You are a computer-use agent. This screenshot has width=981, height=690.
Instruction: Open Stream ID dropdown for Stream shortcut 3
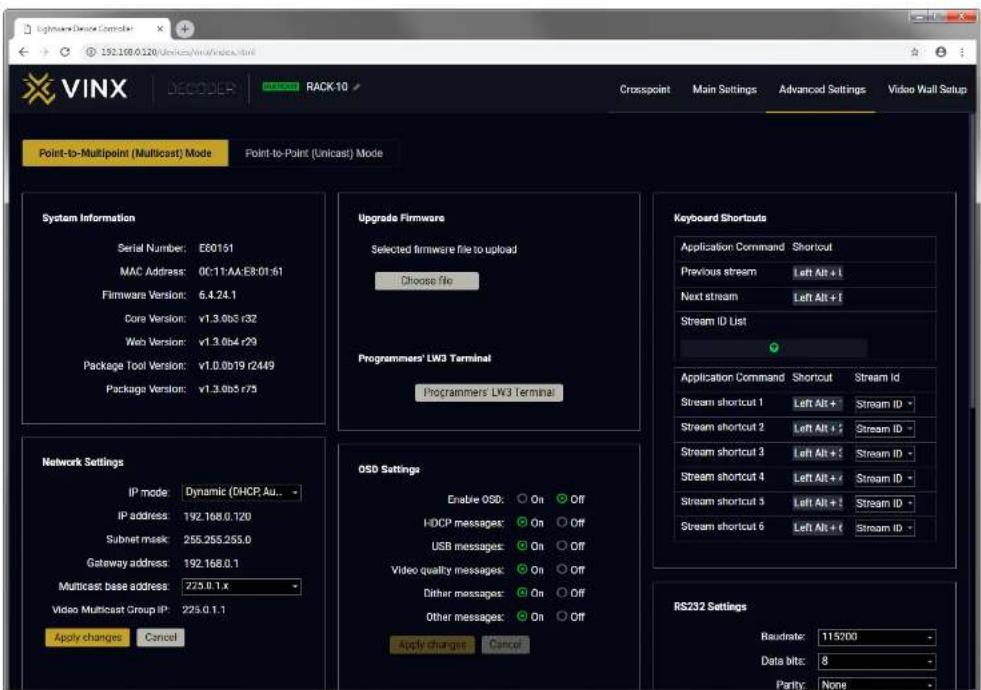click(884, 454)
